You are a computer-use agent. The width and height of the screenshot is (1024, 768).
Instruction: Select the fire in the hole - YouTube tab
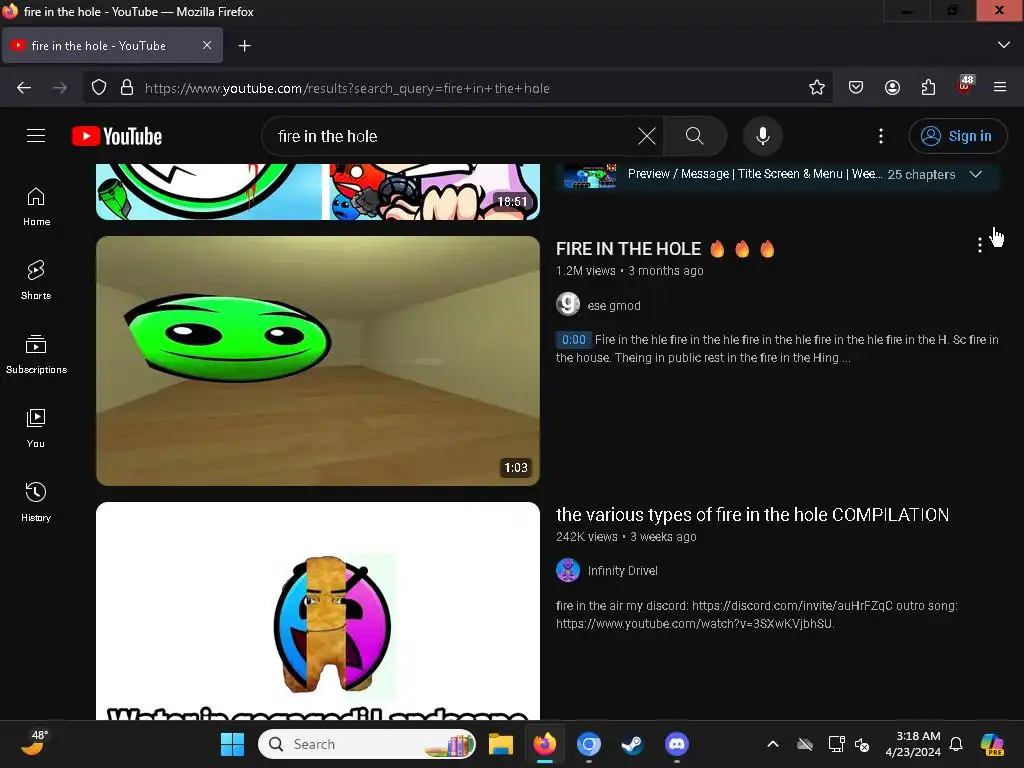(112, 45)
